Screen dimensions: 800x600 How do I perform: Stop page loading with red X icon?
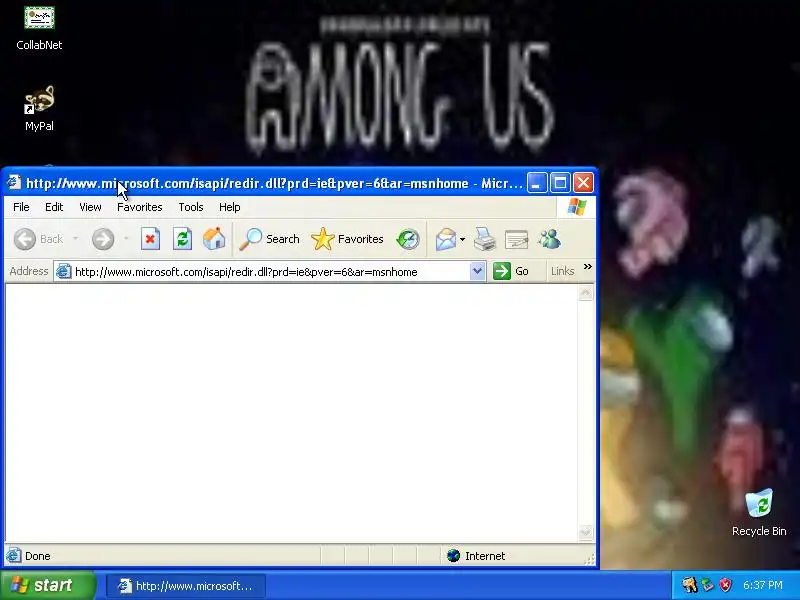tap(151, 239)
